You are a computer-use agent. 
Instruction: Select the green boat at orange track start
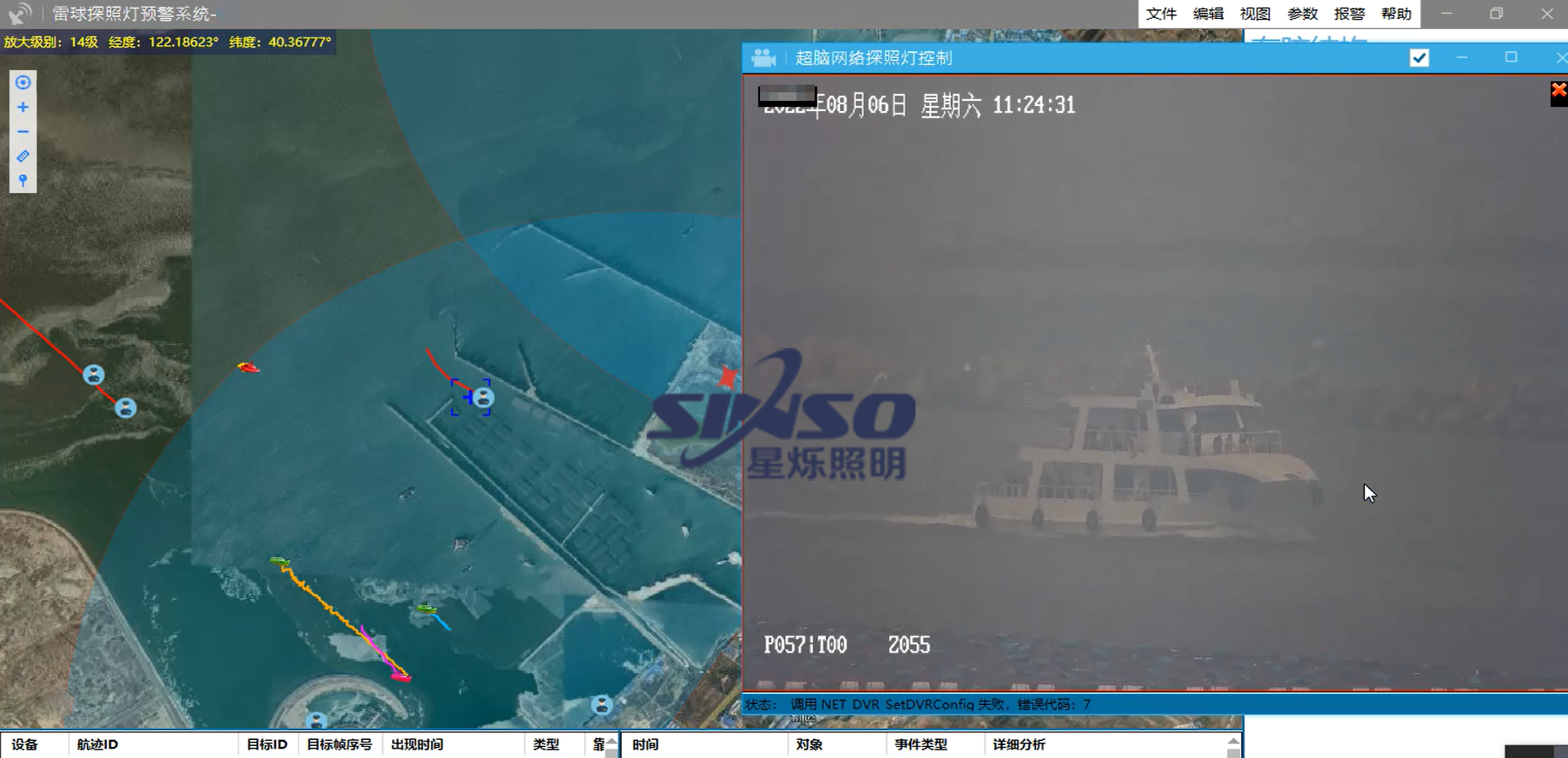[279, 561]
